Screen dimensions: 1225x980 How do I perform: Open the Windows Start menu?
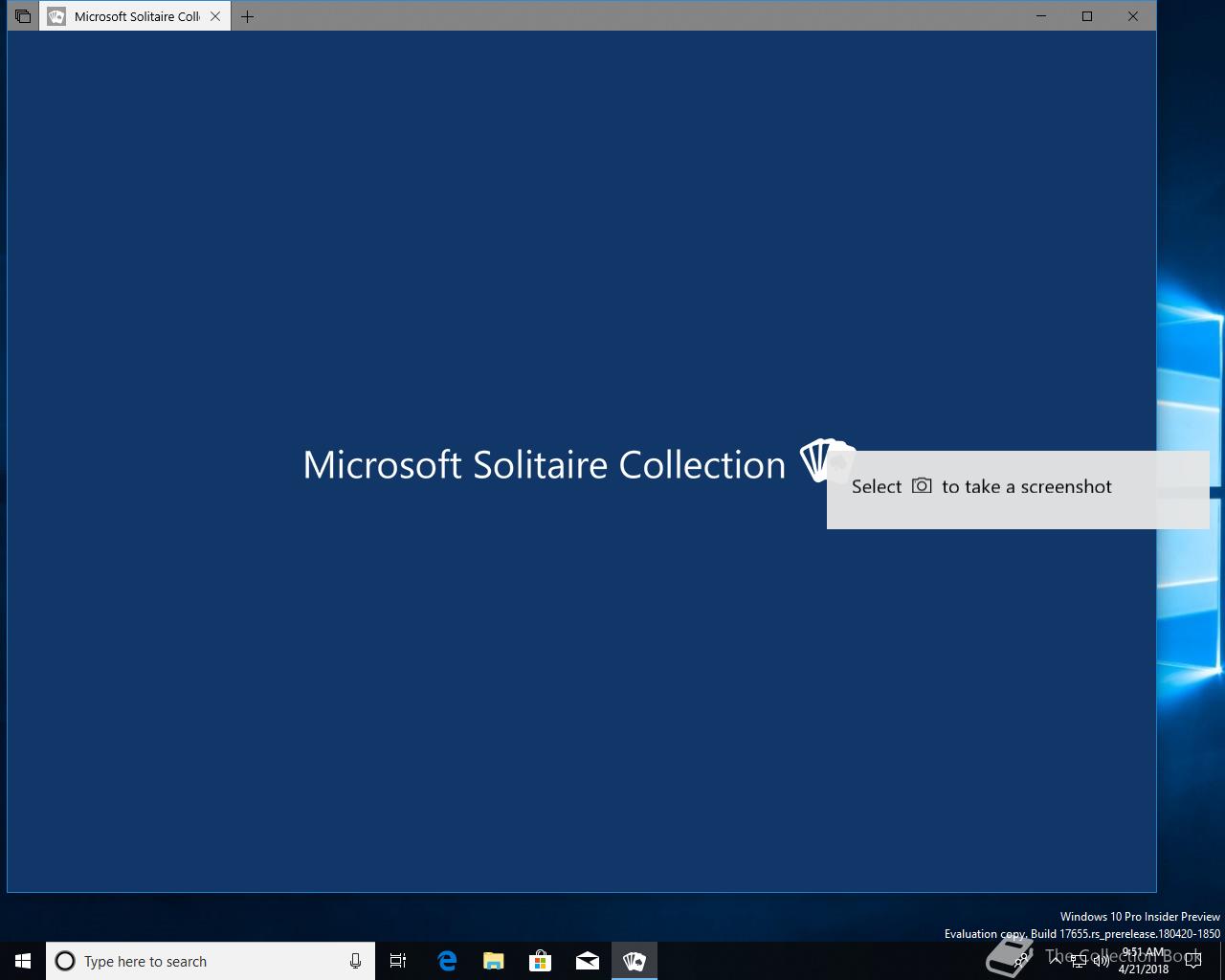tap(23, 961)
